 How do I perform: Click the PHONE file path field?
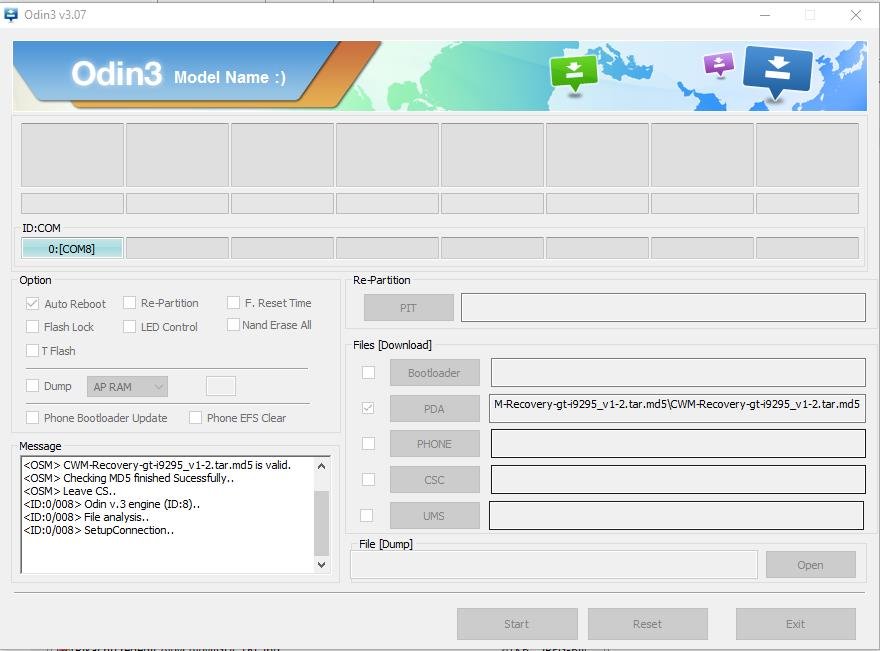tap(679, 443)
